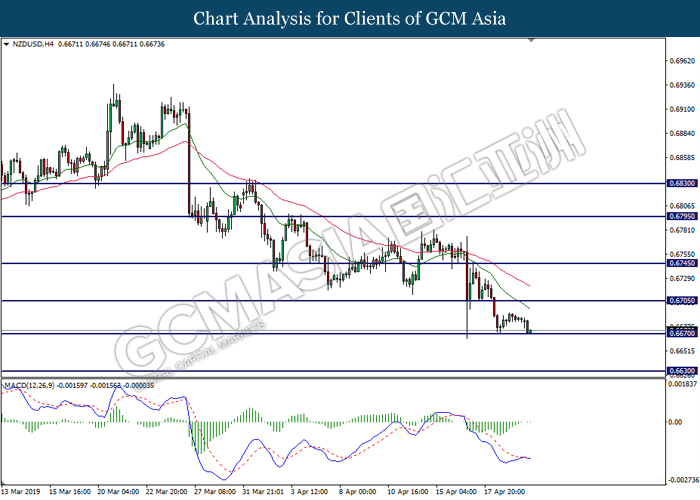700x500 pixels.
Task: Select the 0.68300 price level label
Action: point(682,183)
